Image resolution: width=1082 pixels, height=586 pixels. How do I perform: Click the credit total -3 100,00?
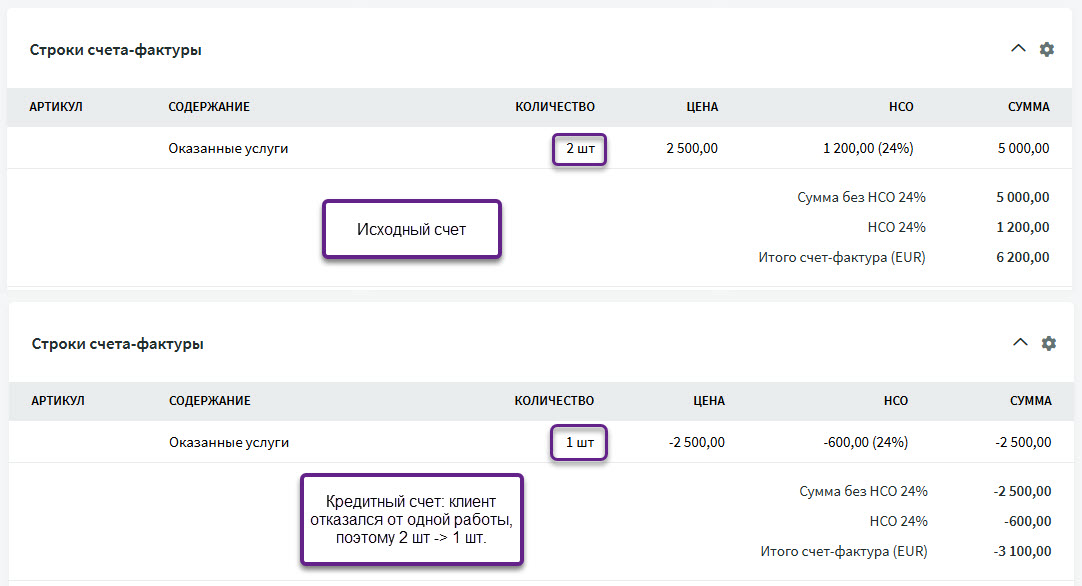[x=1022, y=551]
